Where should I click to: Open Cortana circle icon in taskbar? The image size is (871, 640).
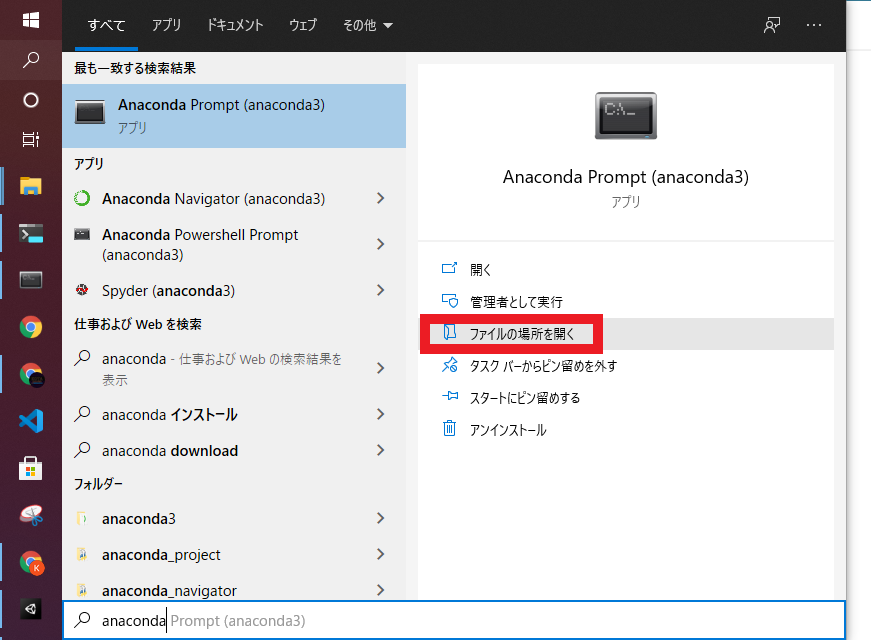pyautogui.click(x=31, y=100)
